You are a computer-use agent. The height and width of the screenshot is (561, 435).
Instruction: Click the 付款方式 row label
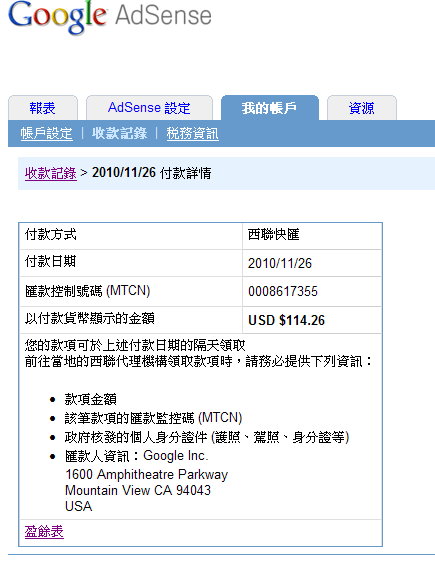[50, 235]
